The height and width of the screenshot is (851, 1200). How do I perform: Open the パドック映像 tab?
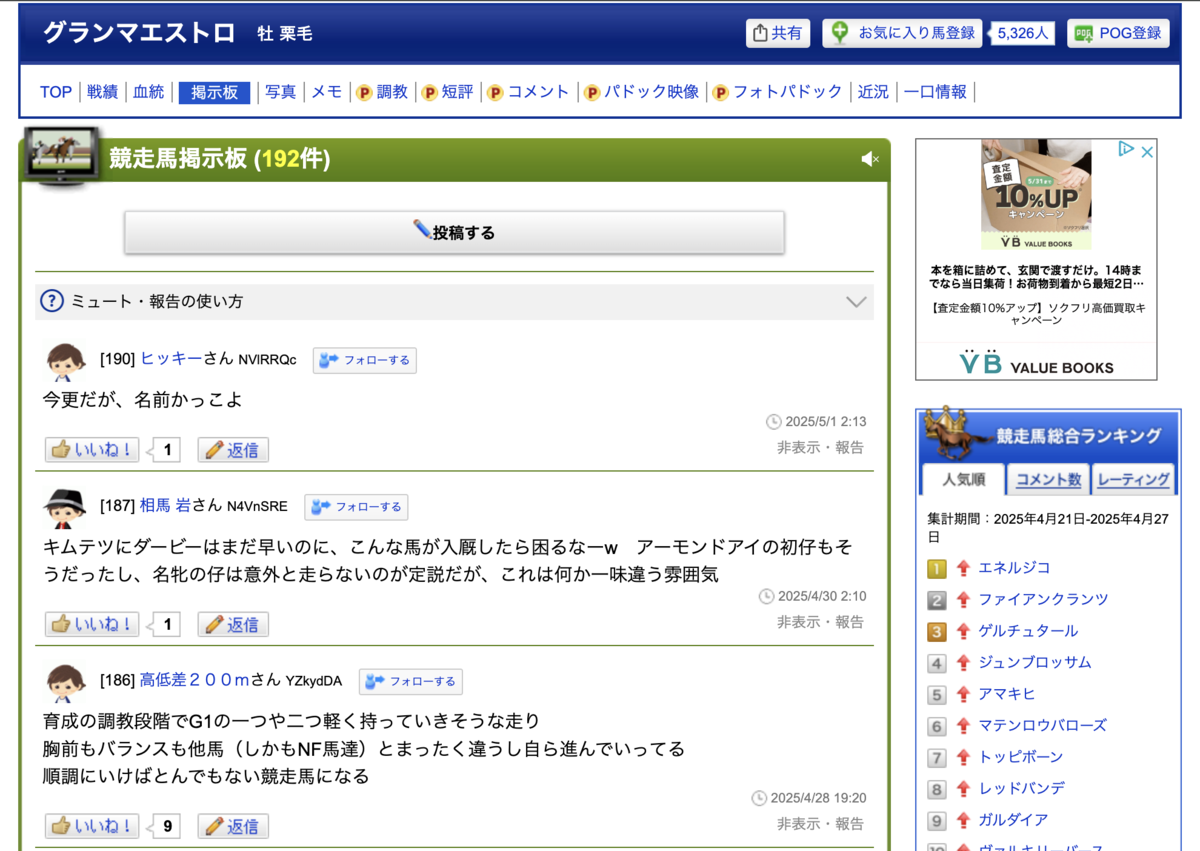[641, 92]
